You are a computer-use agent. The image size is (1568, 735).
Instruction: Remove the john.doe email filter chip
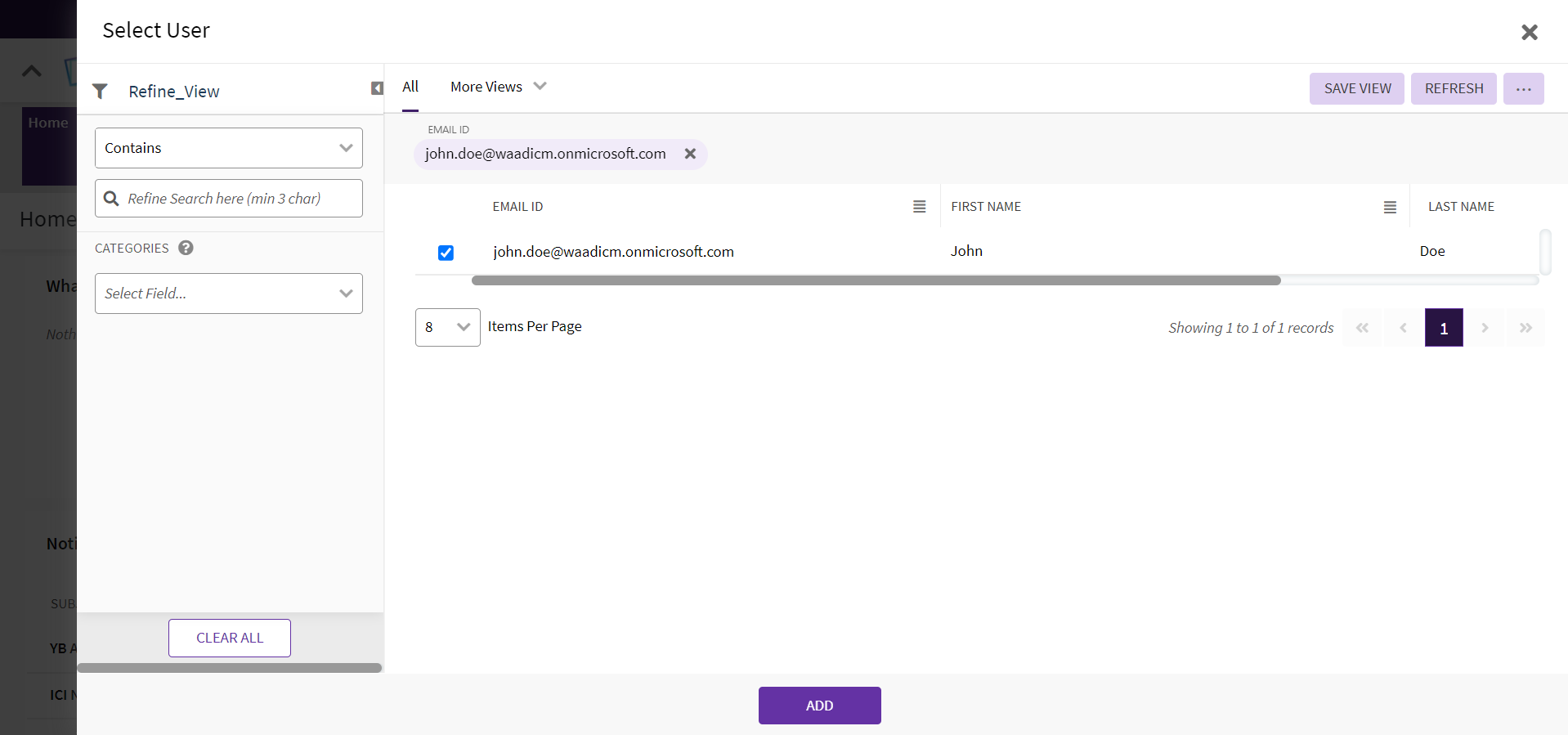690,154
